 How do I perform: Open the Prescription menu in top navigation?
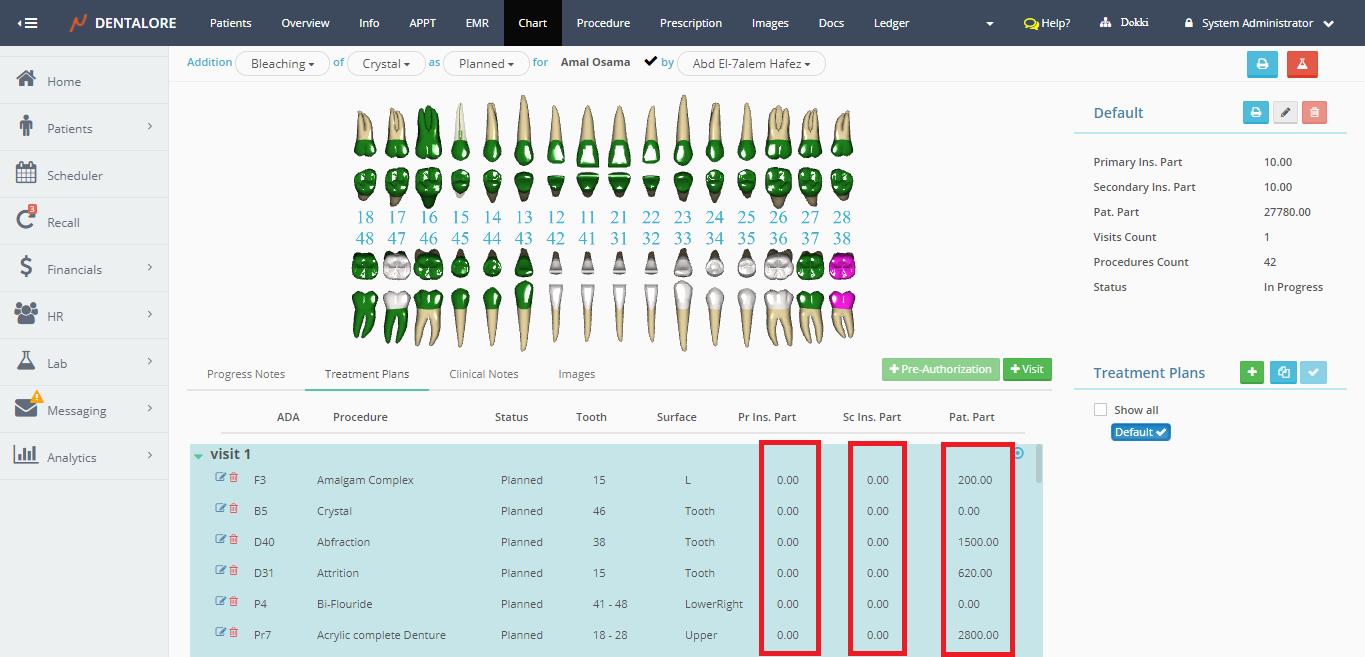tap(690, 23)
